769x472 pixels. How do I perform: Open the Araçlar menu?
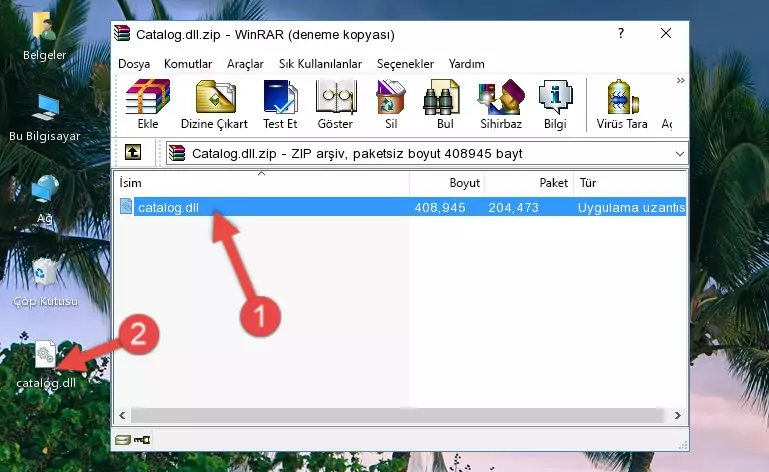[x=245, y=64]
